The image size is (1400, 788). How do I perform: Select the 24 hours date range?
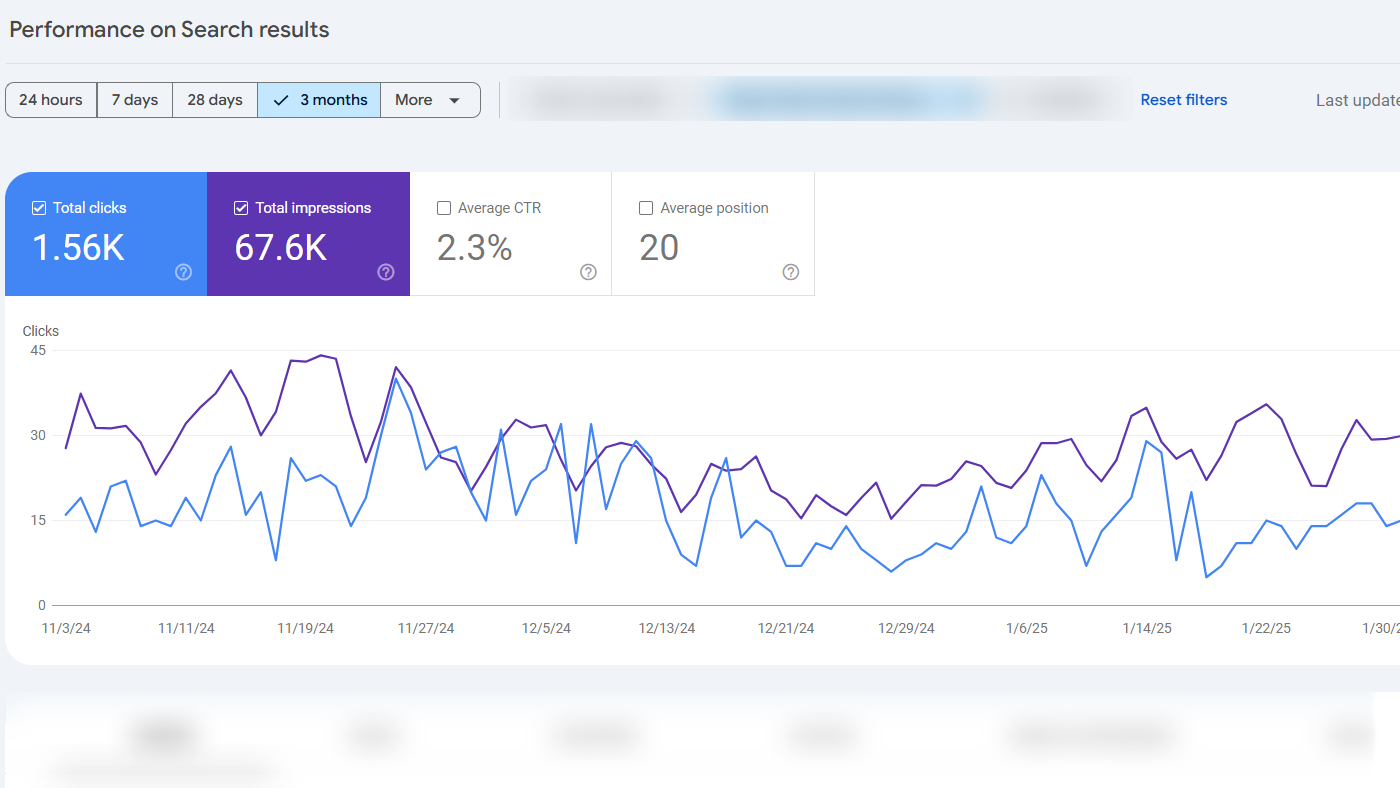point(51,100)
